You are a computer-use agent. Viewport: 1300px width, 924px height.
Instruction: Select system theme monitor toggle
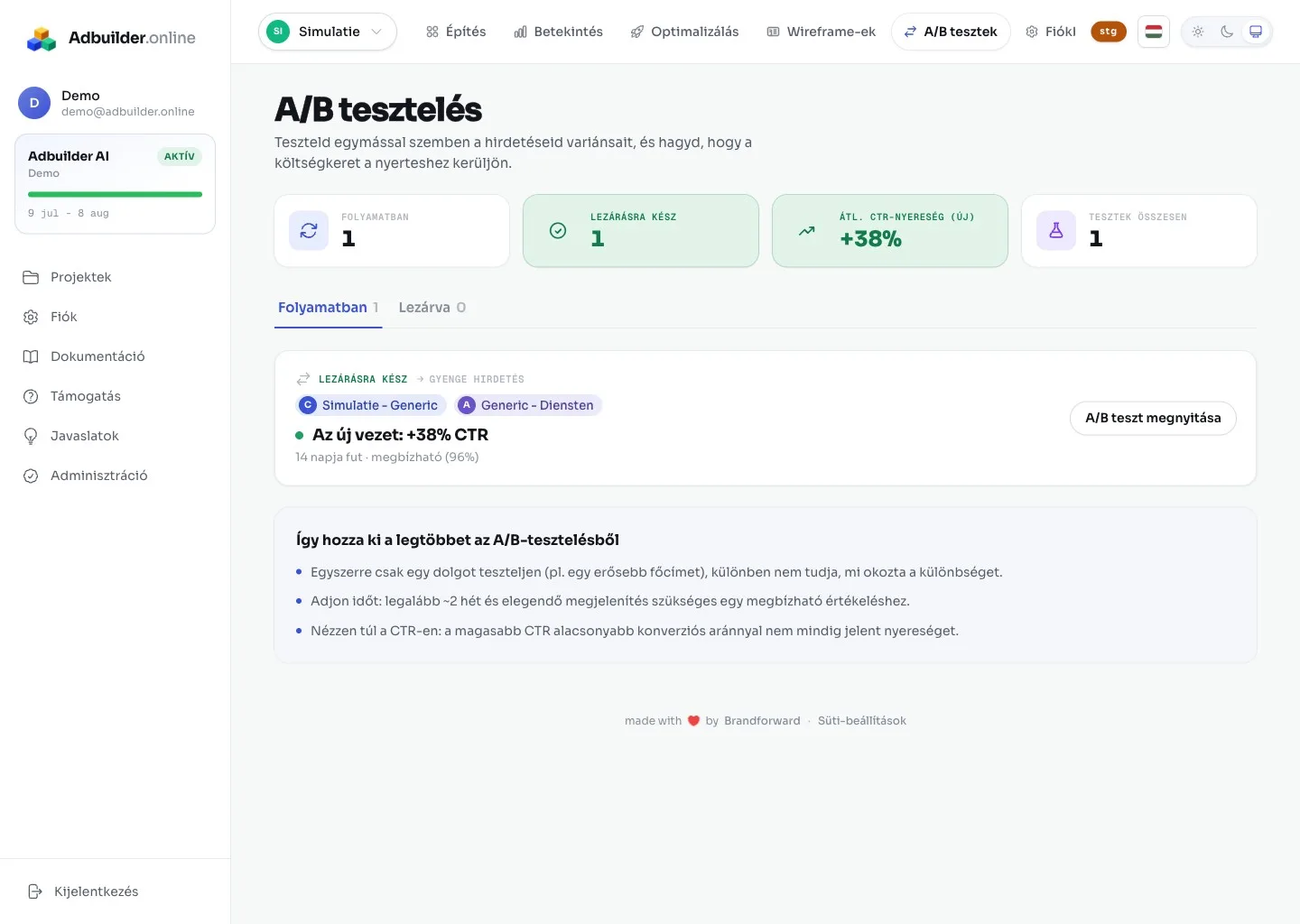(1256, 32)
